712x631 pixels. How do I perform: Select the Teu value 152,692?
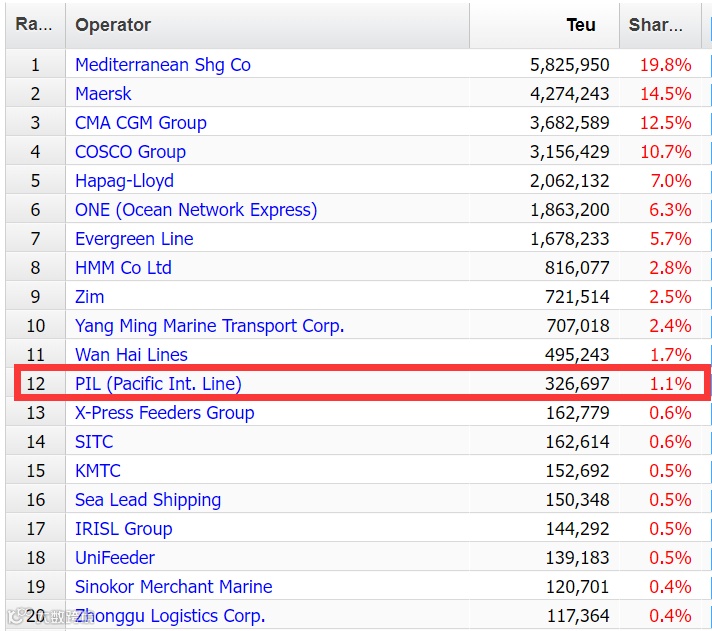tap(578, 471)
